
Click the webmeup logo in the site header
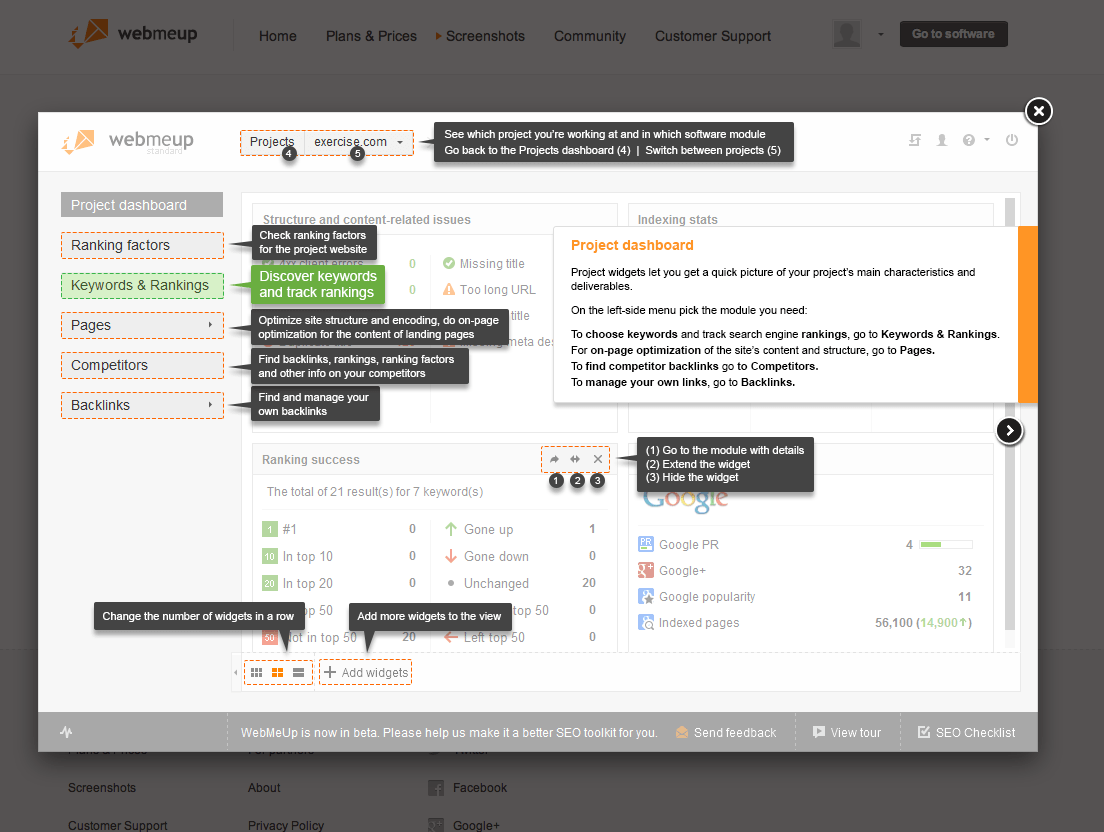132,33
